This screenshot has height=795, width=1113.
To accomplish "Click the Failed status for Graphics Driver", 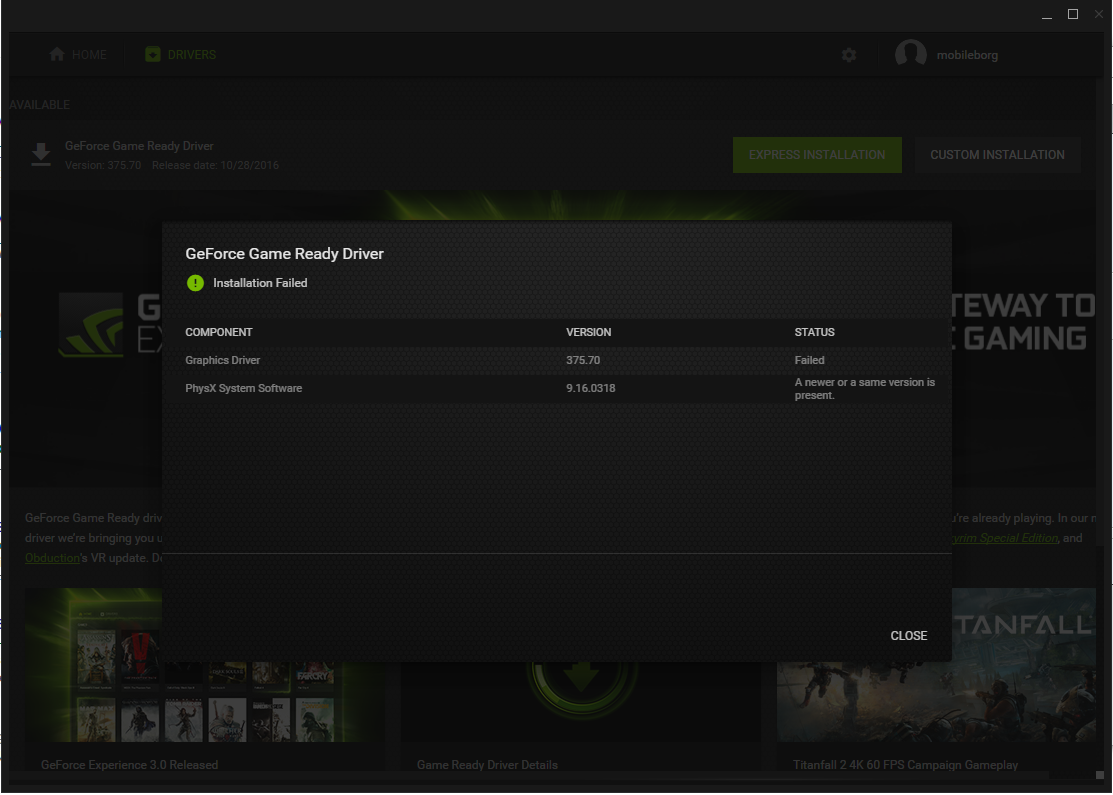I will tap(809, 361).
